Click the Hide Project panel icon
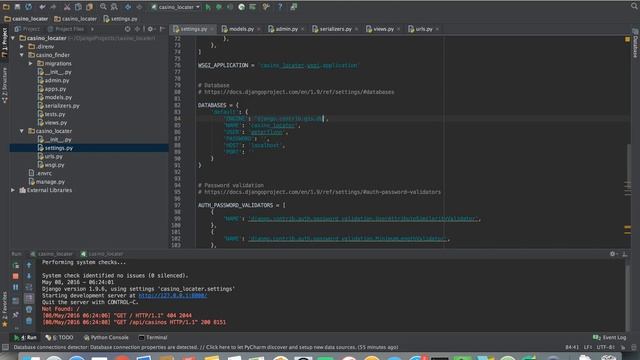This screenshot has height=360, width=640. pyautogui.click(x=162, y=29)
